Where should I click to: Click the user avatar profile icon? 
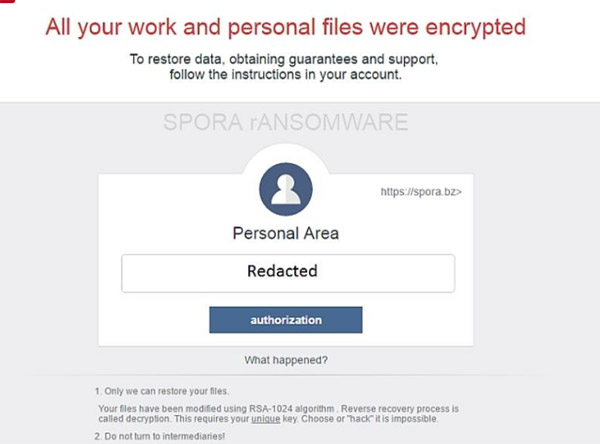[285, 188]
